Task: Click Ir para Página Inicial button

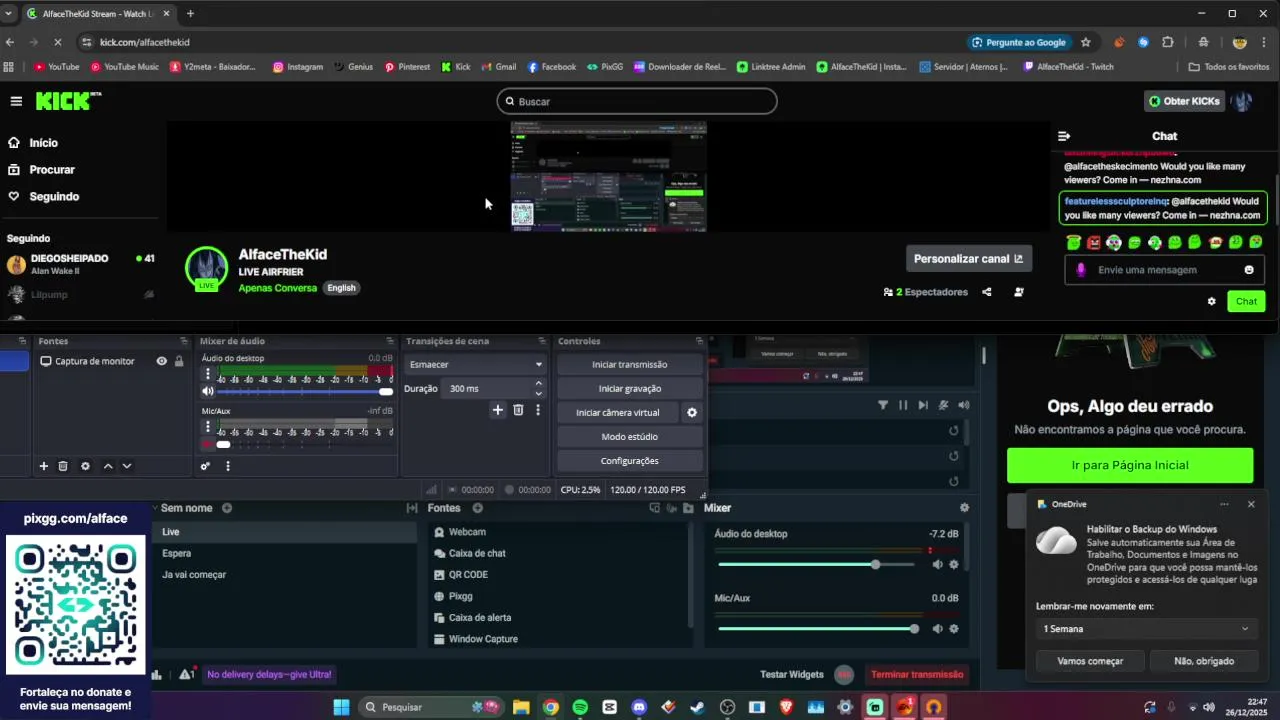Action: 1130,466
